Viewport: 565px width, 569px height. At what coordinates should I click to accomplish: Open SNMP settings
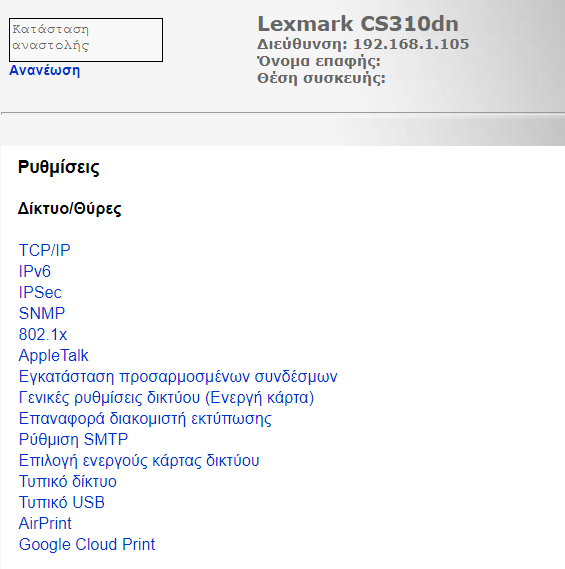coord(42,314)
